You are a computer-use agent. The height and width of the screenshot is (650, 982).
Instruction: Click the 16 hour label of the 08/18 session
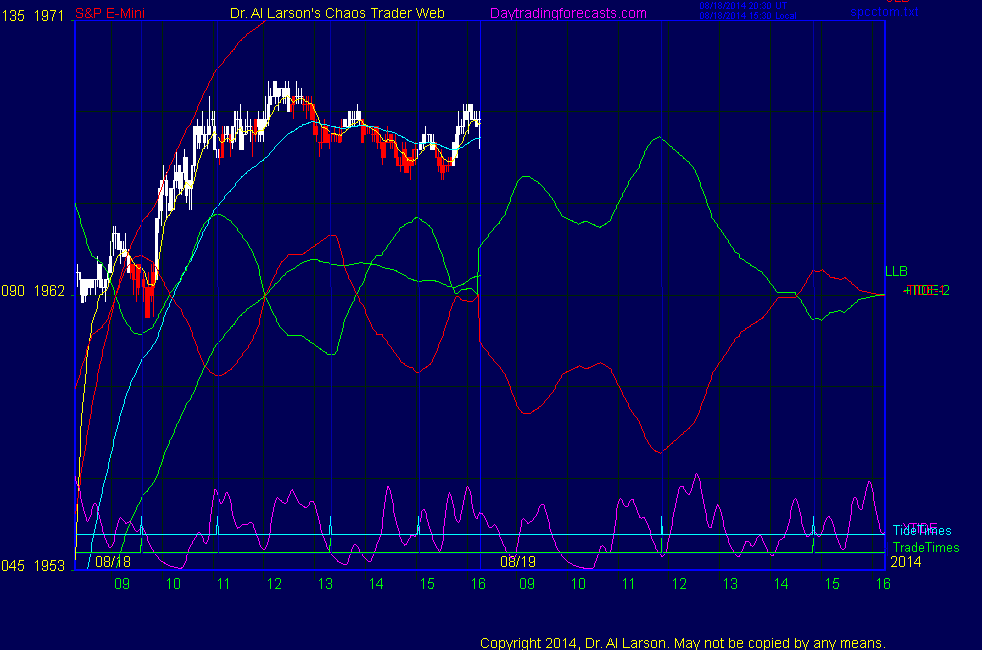[x=478, y=584]
